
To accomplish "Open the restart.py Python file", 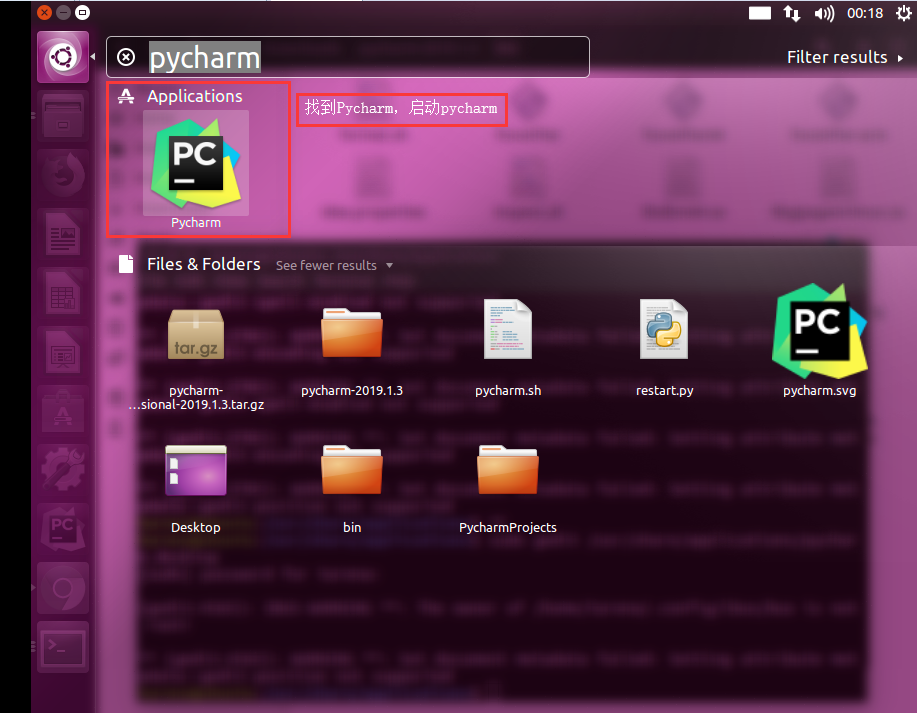I will (x=664, y=330).
